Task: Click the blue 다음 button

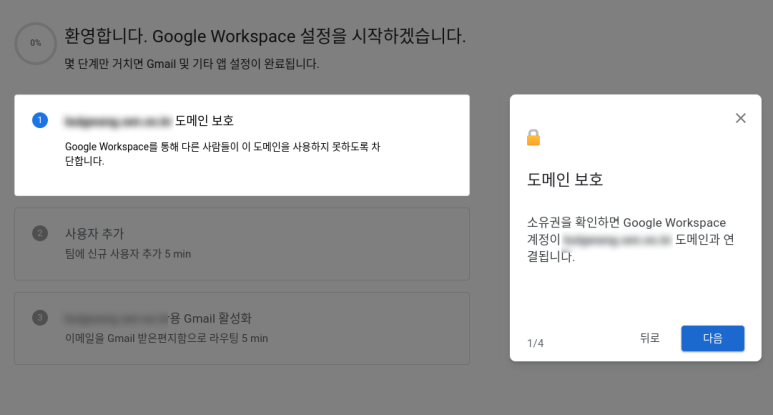Action: tap(712, 338)
